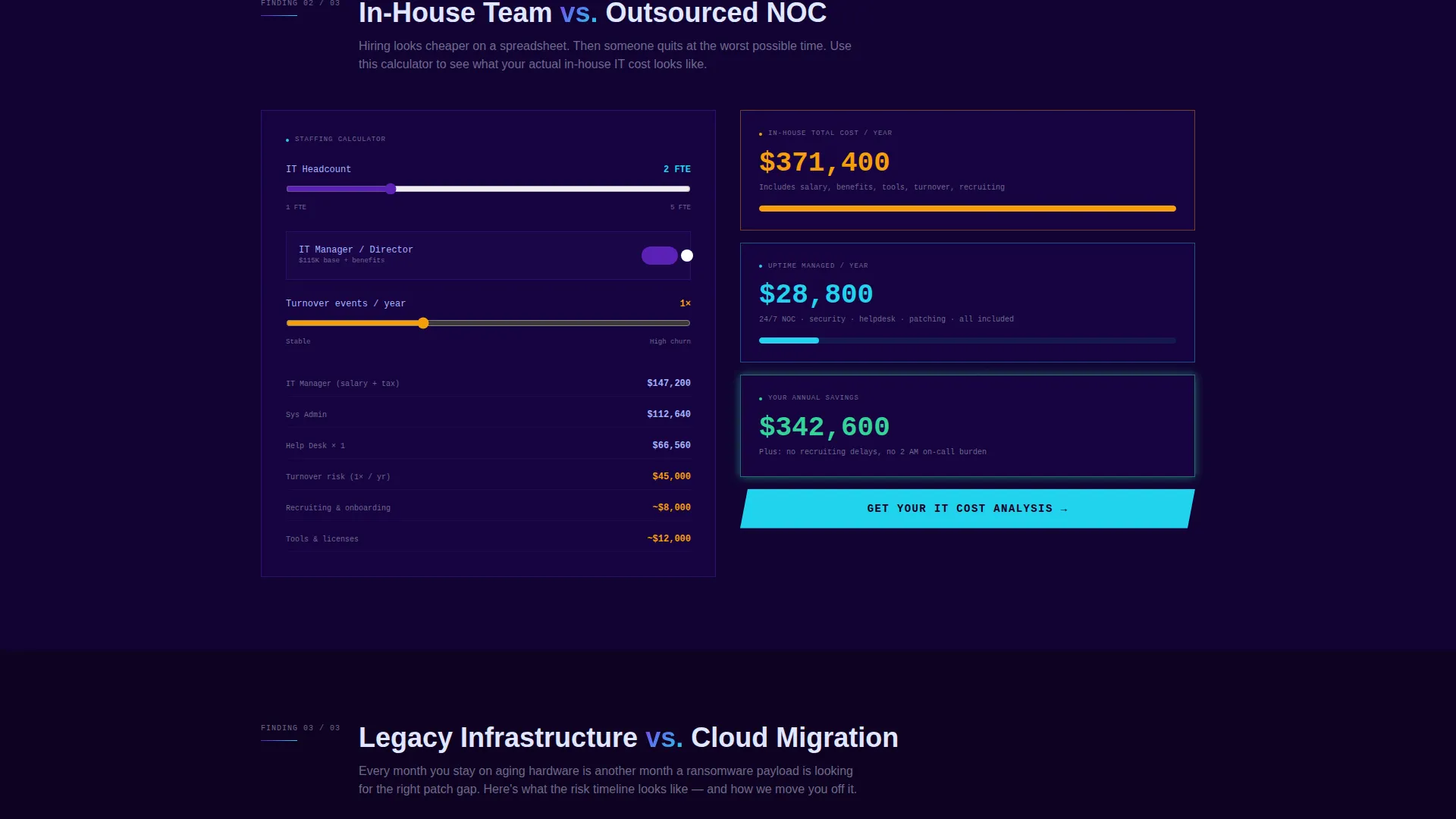
Task: Click the Turnover risk amount $45,000
Action: 671,476
